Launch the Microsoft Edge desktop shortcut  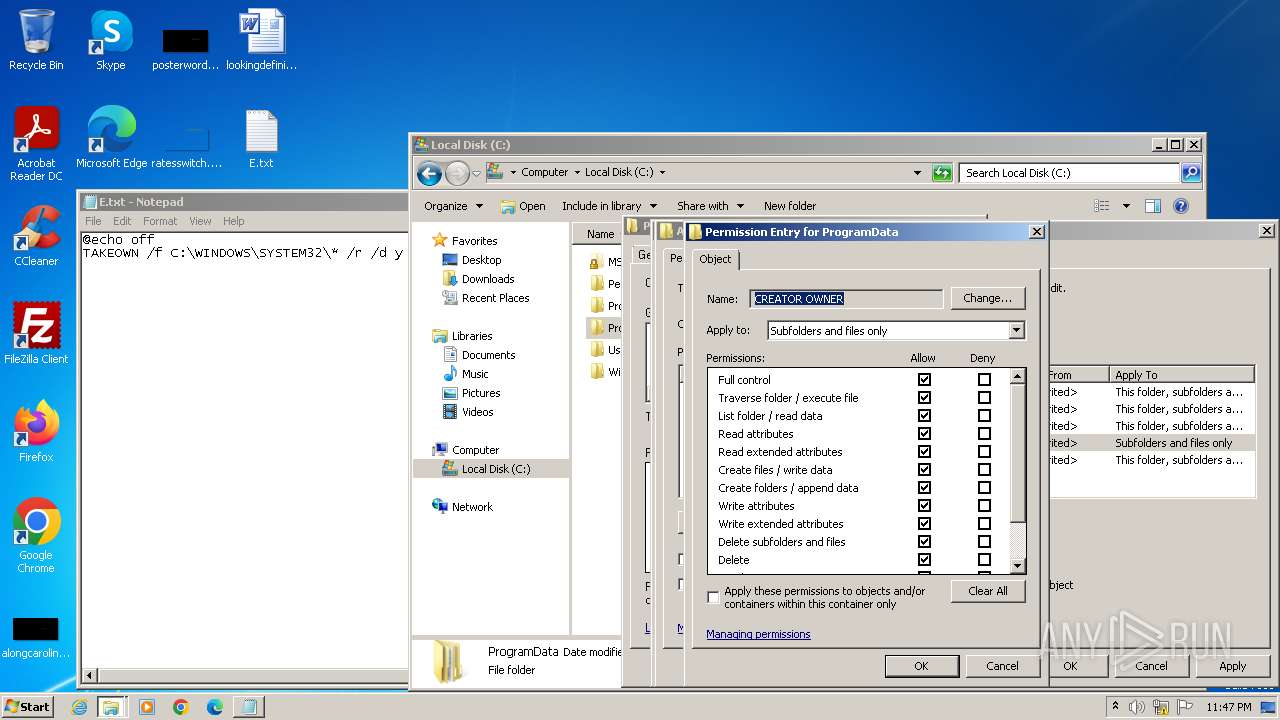pos(111,137)
